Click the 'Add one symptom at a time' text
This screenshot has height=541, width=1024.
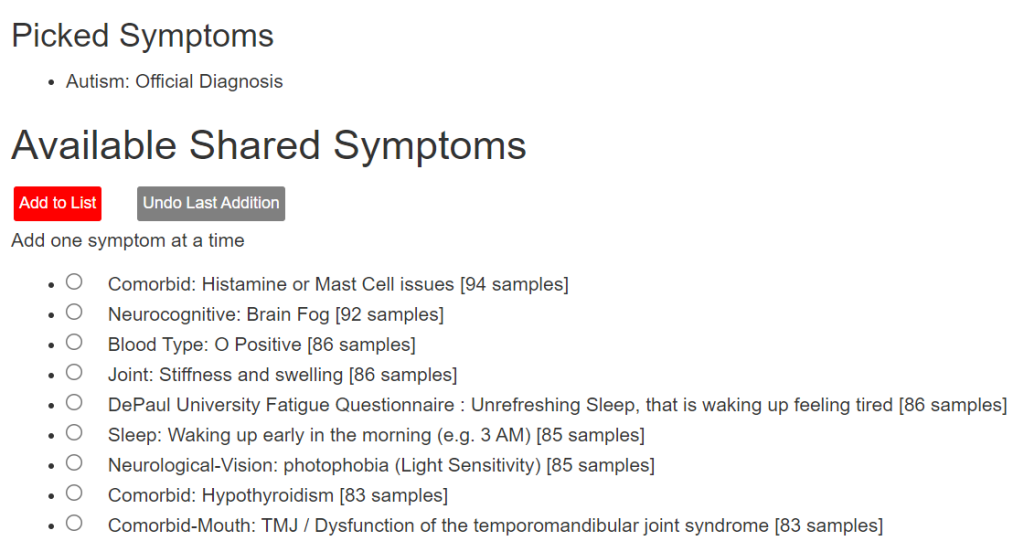127,240
